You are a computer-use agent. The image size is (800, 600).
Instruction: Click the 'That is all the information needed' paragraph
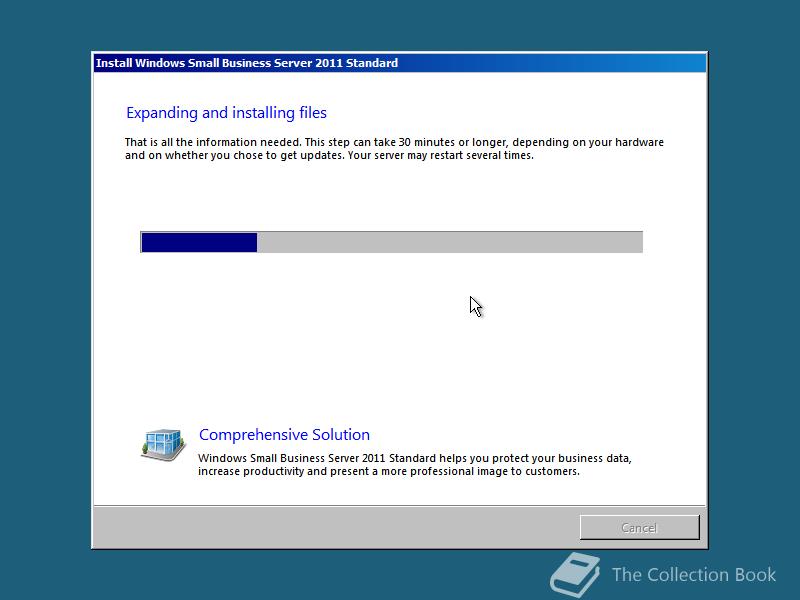click(x=394, y=148)
